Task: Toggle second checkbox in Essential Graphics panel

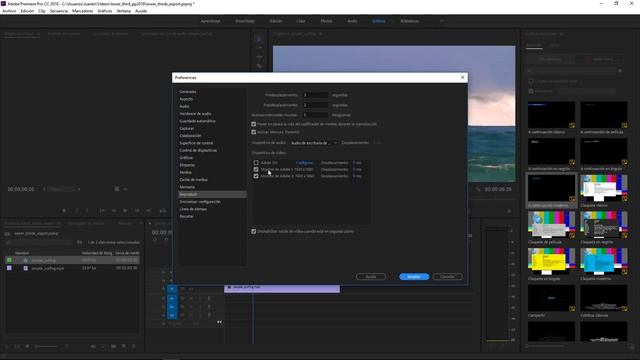Action: (x=531, y=91)
